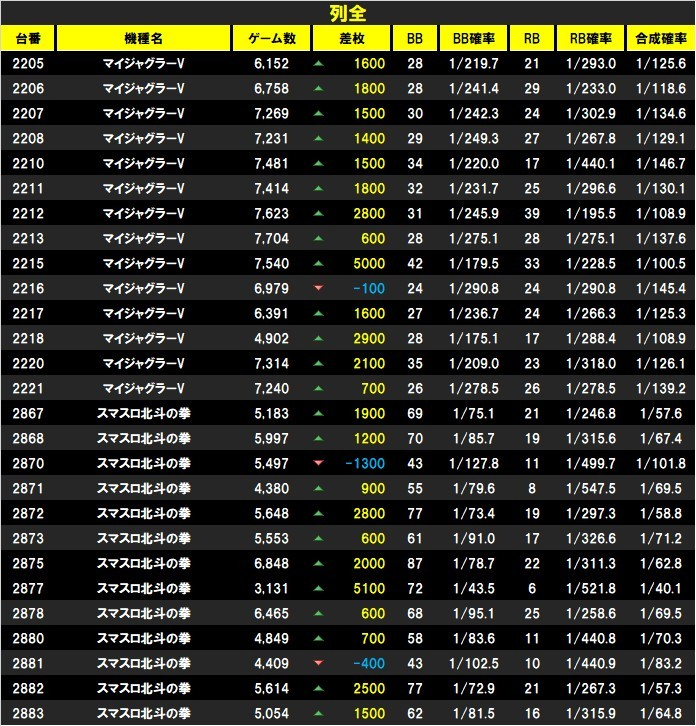The height and width of the screenshot is (726, 696).
Task: Select machine number 2877
Action: (x=28, y=588)
